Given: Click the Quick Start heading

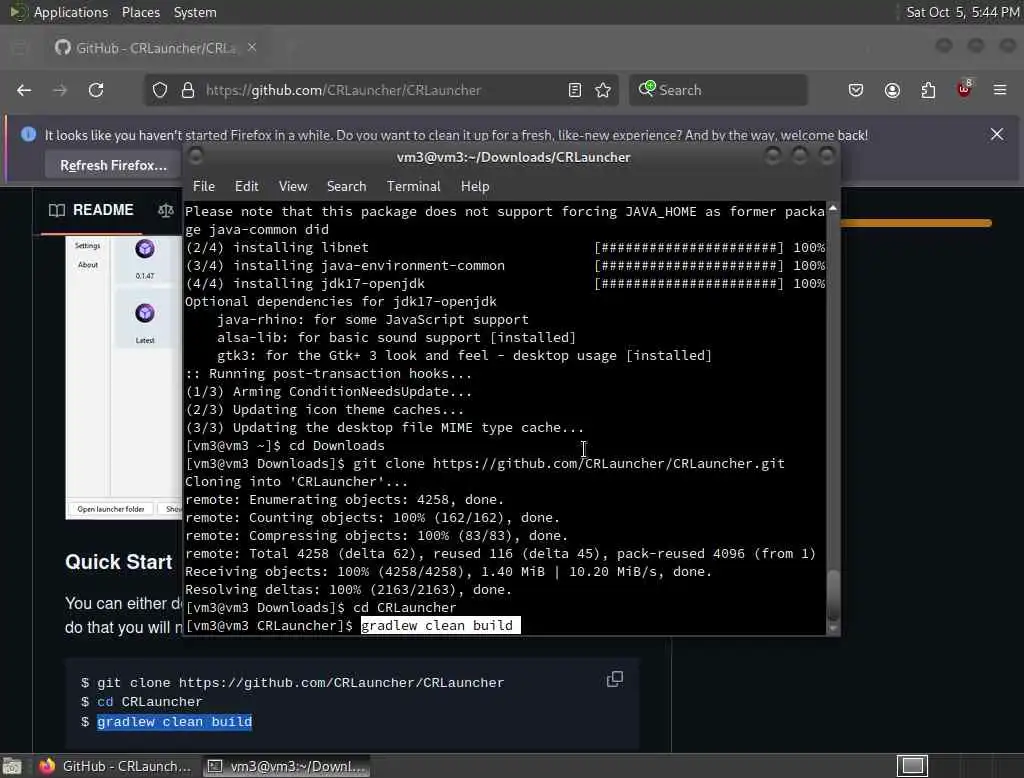Looking at the screenshot, I should [118, 562].
